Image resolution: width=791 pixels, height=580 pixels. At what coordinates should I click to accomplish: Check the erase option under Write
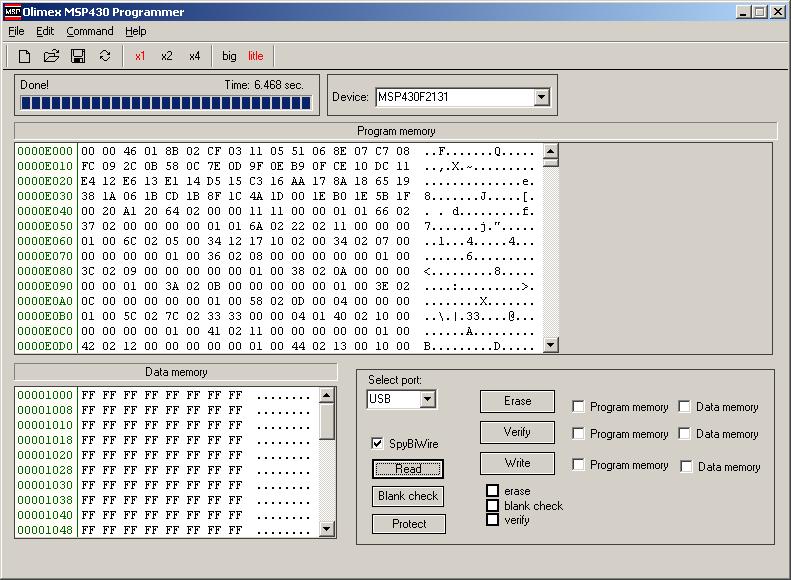click(x=492, y=491)
